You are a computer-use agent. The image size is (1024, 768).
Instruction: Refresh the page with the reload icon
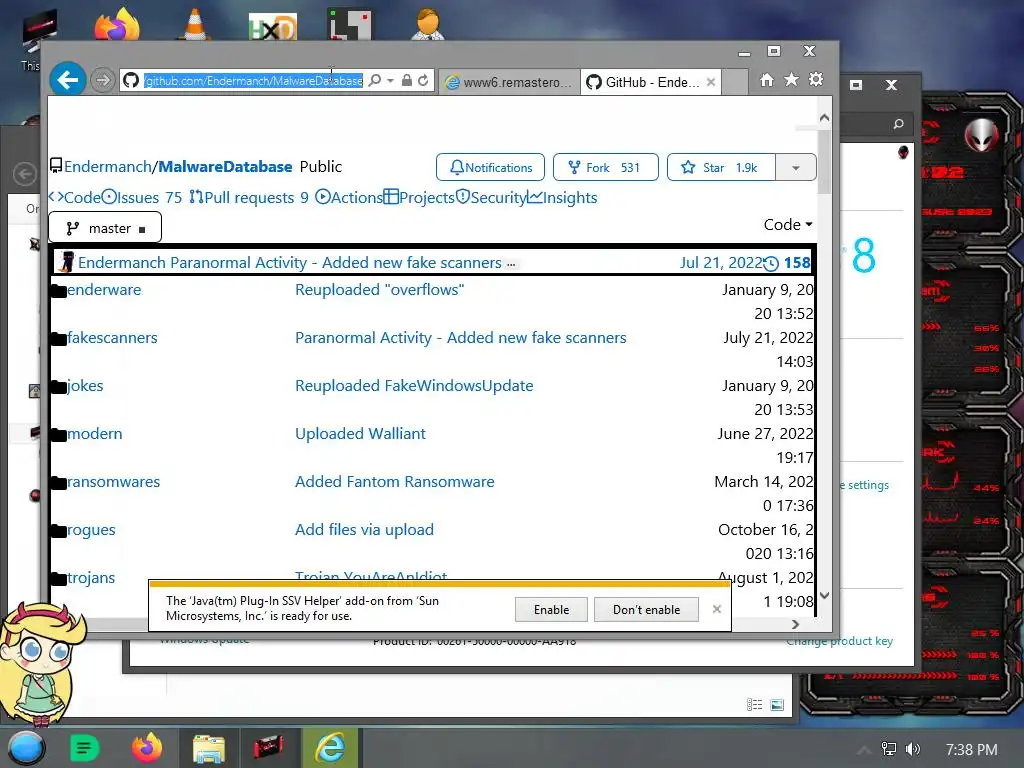click(423, 80)
